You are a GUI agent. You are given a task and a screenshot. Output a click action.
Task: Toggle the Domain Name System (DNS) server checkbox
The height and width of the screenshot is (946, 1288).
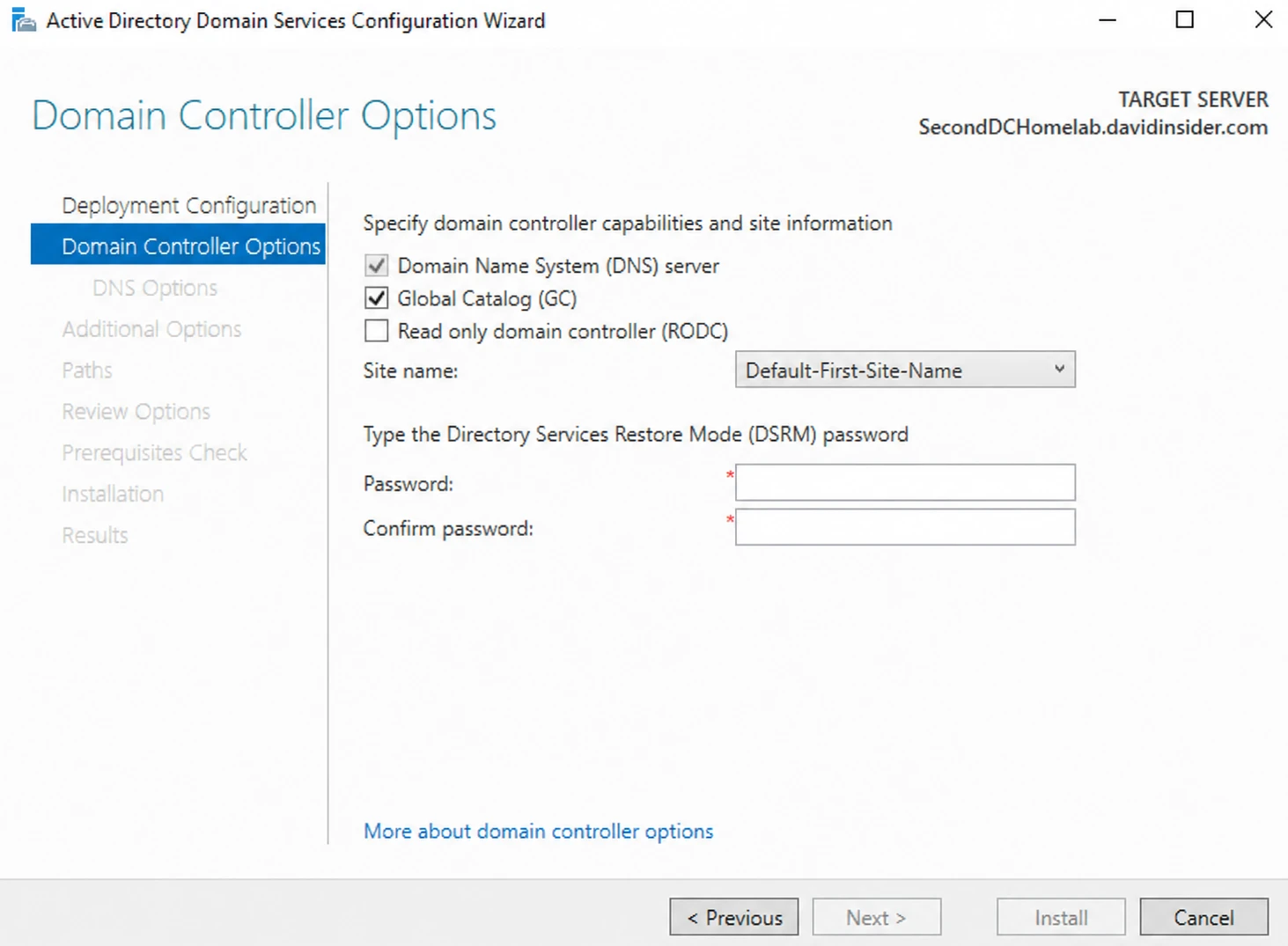pos(376,266)
